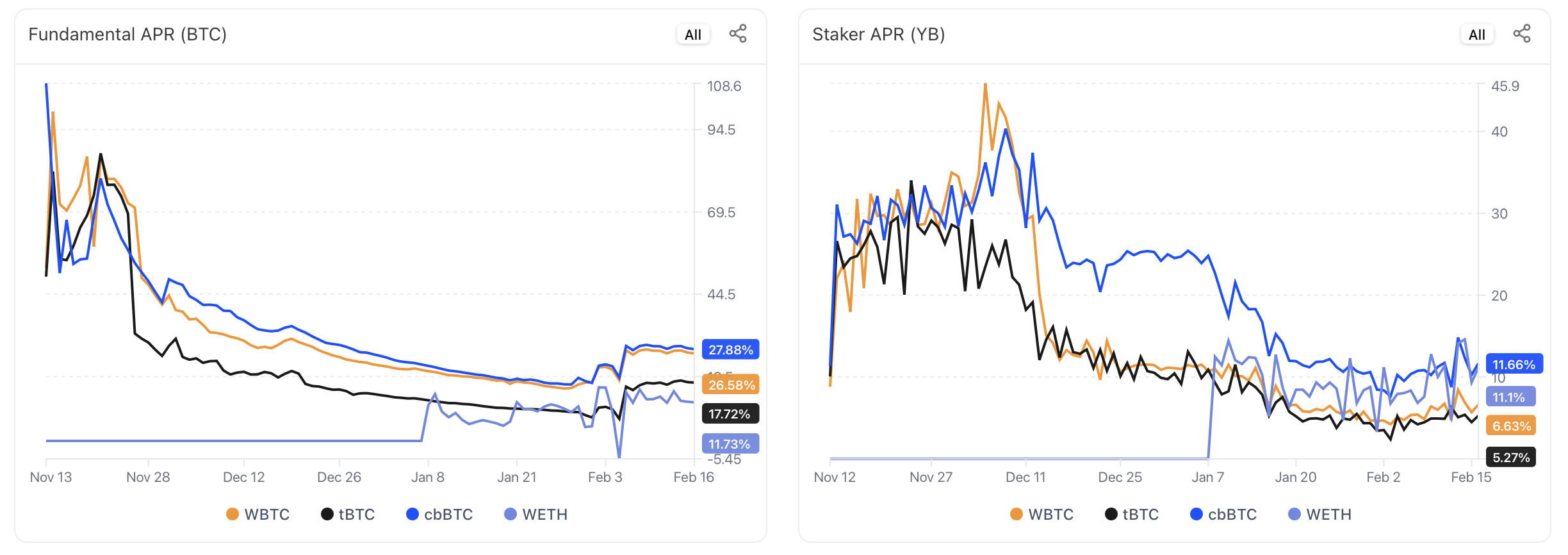
Task: Click Jan 20 date on Staker chart axis
Action: click(x=1296, y=477)
